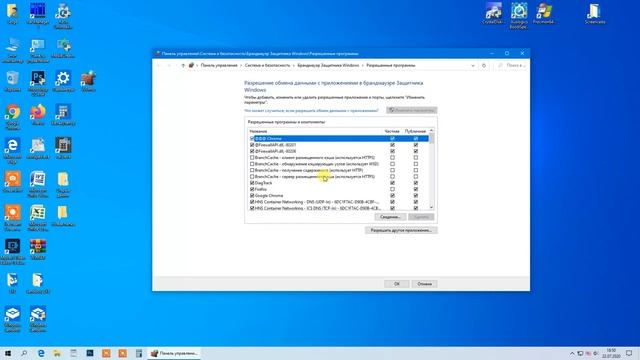Focus the Control Panel search field

511,65
